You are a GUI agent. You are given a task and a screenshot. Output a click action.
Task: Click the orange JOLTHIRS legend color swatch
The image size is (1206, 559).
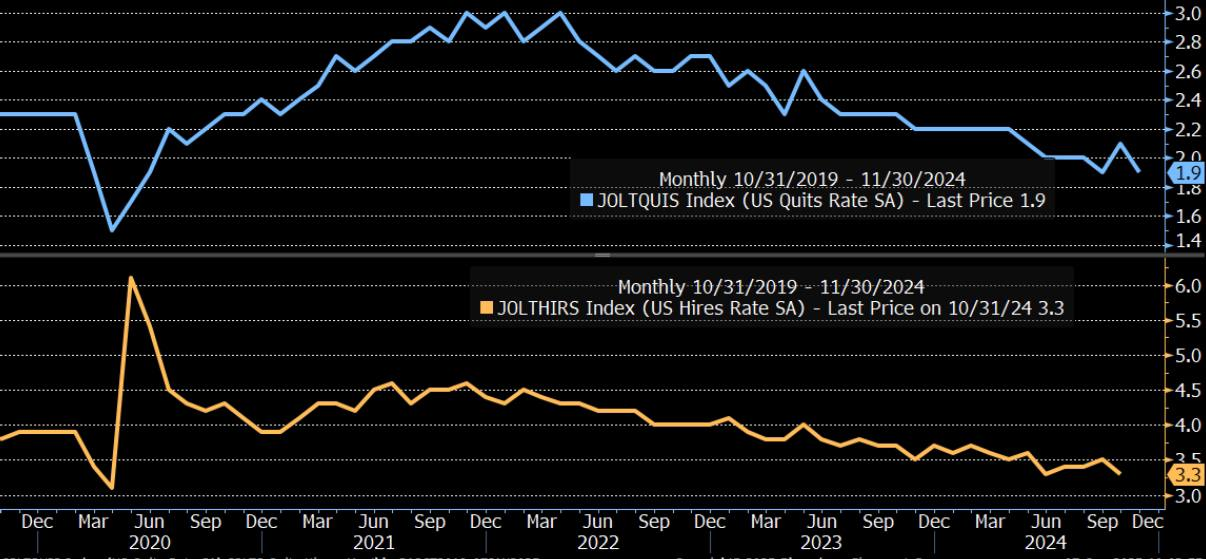click(x=487, y=308)
